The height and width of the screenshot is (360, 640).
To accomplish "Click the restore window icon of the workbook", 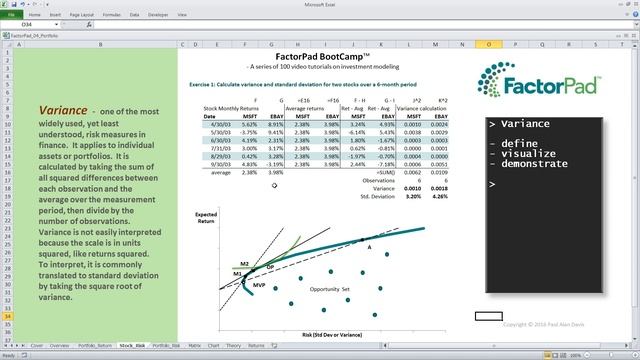I will click(627, 36).
